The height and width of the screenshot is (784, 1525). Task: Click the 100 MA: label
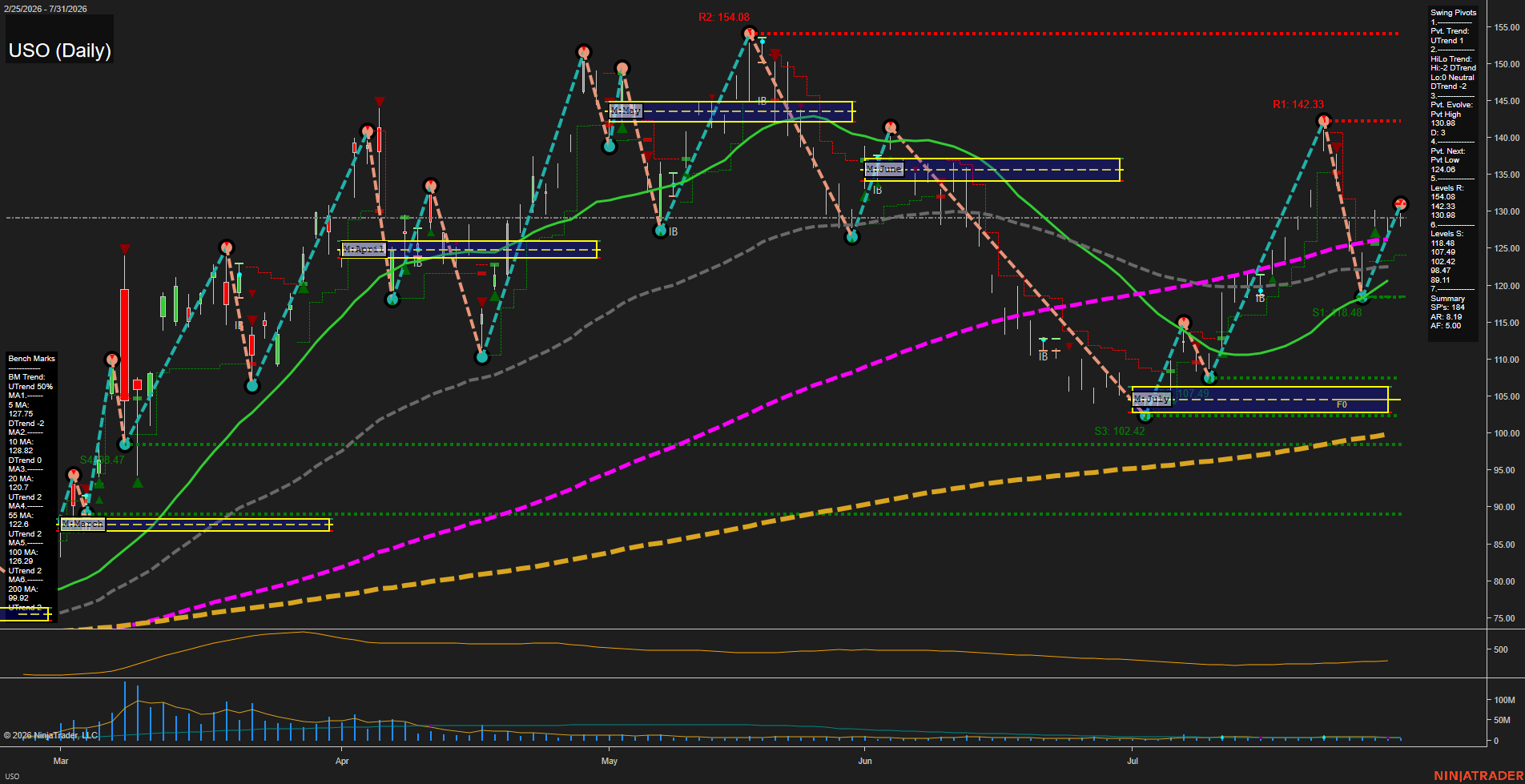coord(23,553)
